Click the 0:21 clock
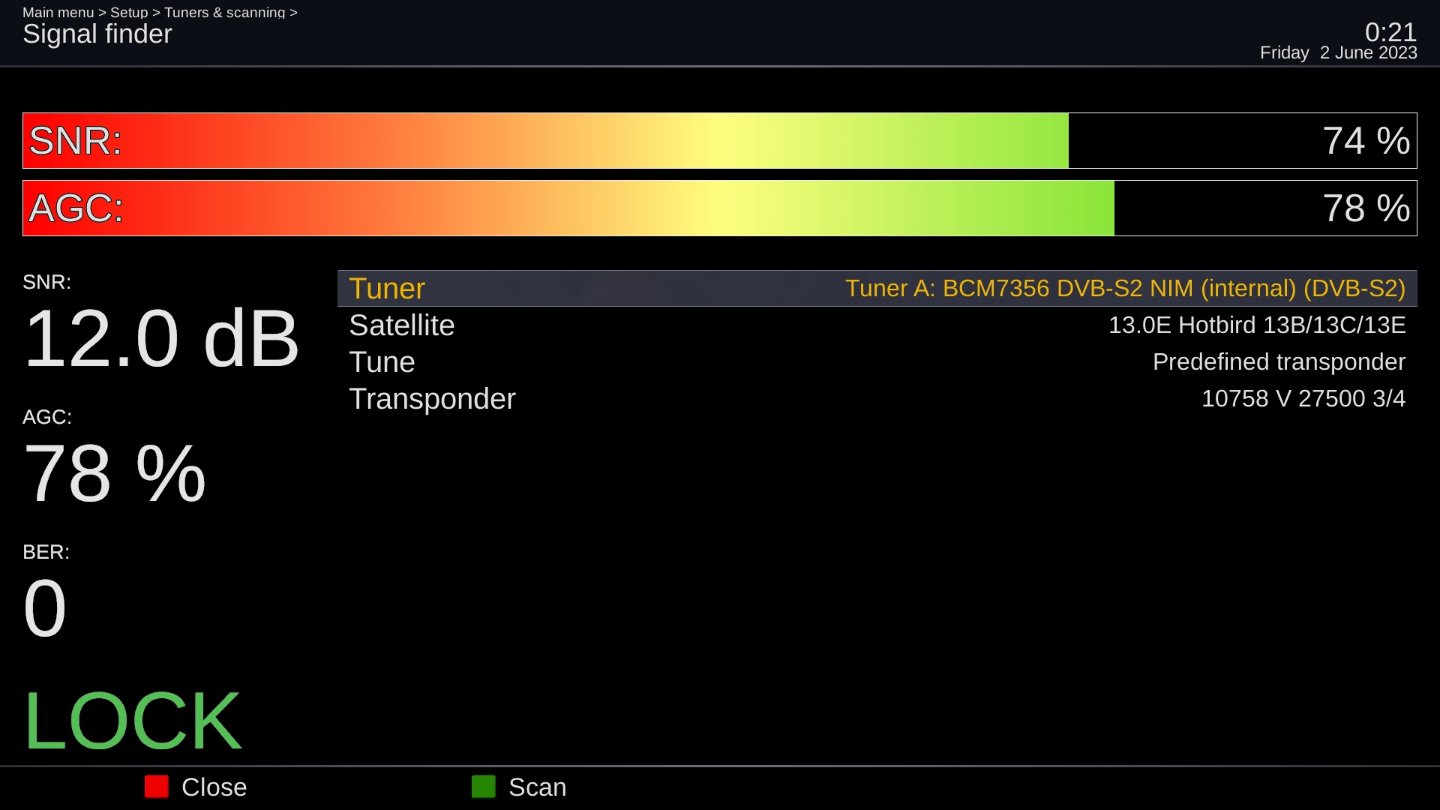The image size is (1440, 810). point(1391,32)
